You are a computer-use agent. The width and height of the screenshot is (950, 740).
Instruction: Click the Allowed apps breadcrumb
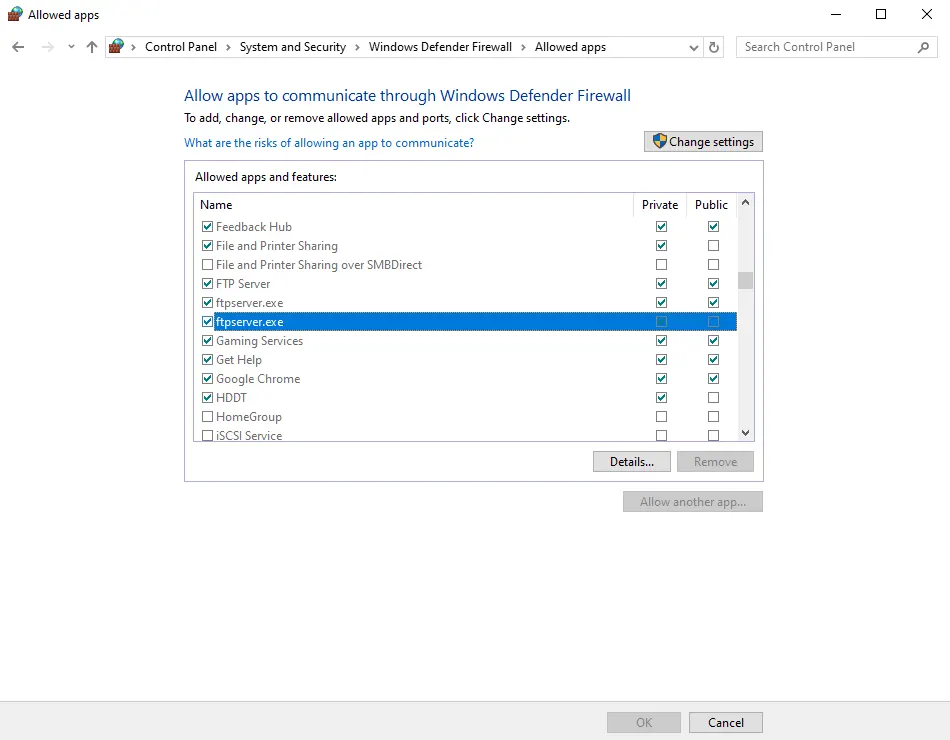pos(570,47)
